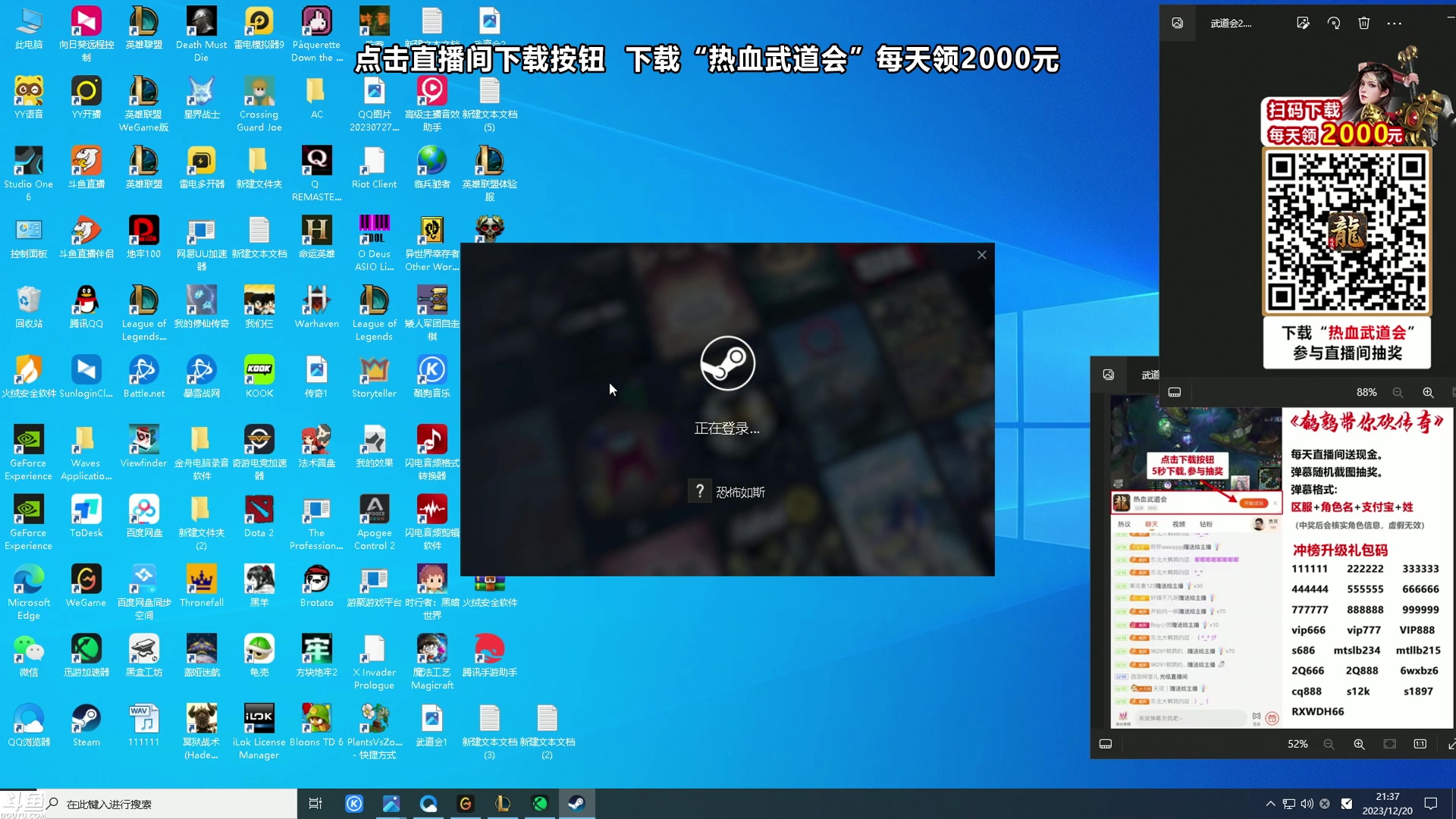
Task: Open the 视频 tab in the stream panel
Action: [1178, 524]
